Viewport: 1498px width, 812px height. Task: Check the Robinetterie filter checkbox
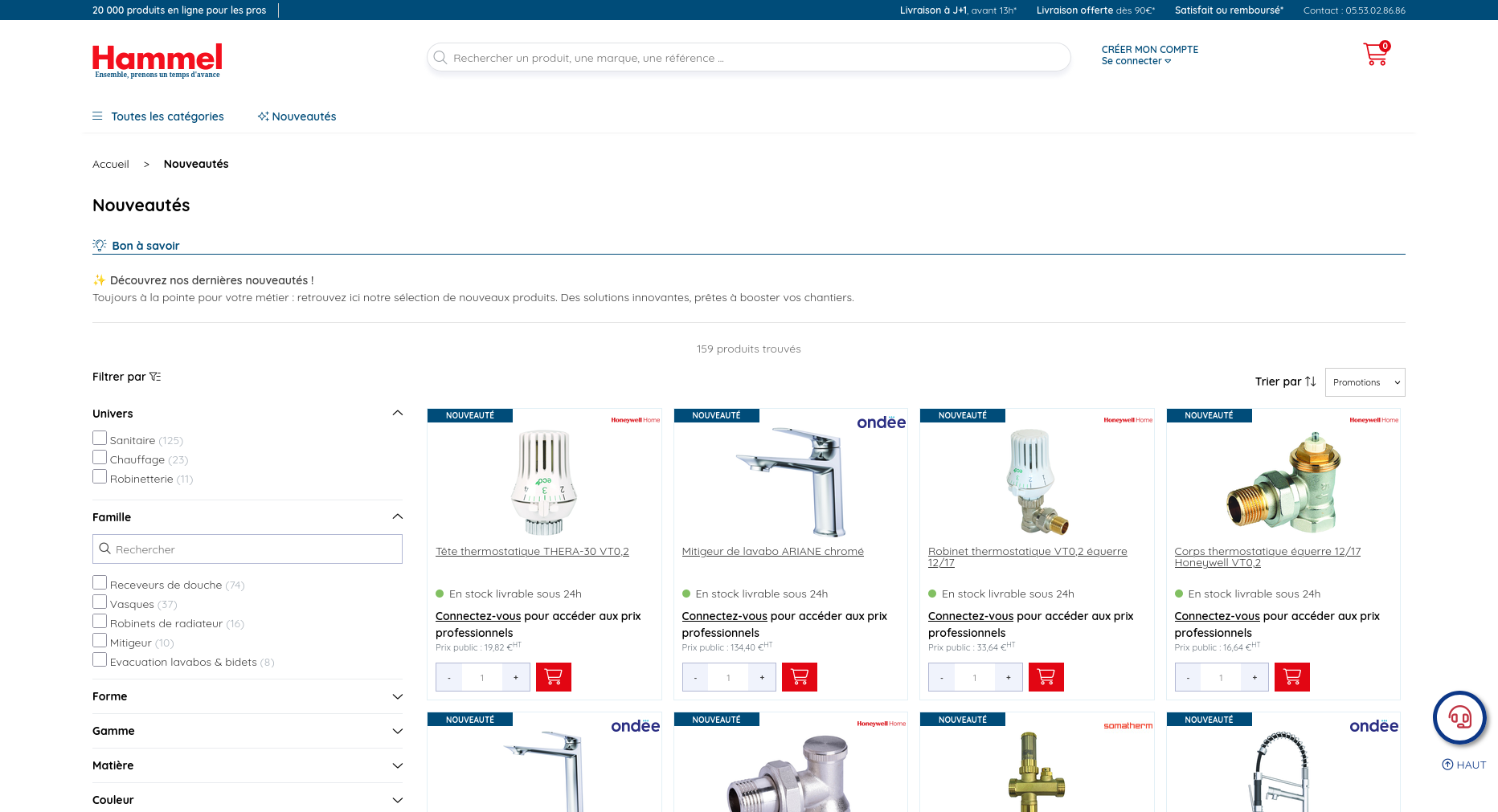[100, 476]
